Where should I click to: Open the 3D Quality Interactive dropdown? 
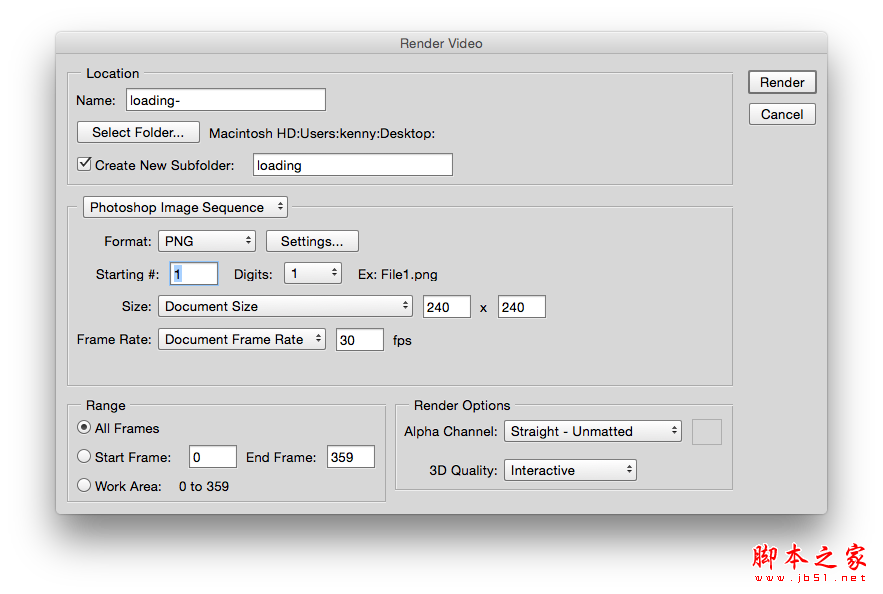pyautogui.click(x=570, y=470)
